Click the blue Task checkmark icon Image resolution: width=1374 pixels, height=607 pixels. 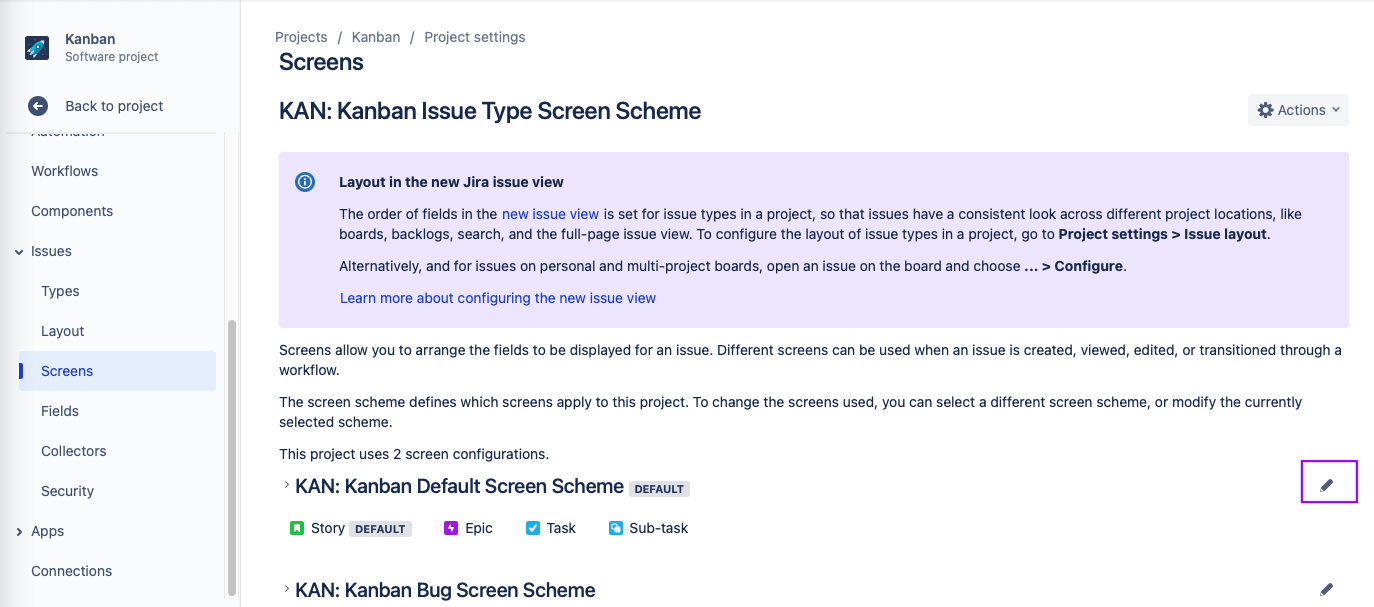click(x=533, y=528)
